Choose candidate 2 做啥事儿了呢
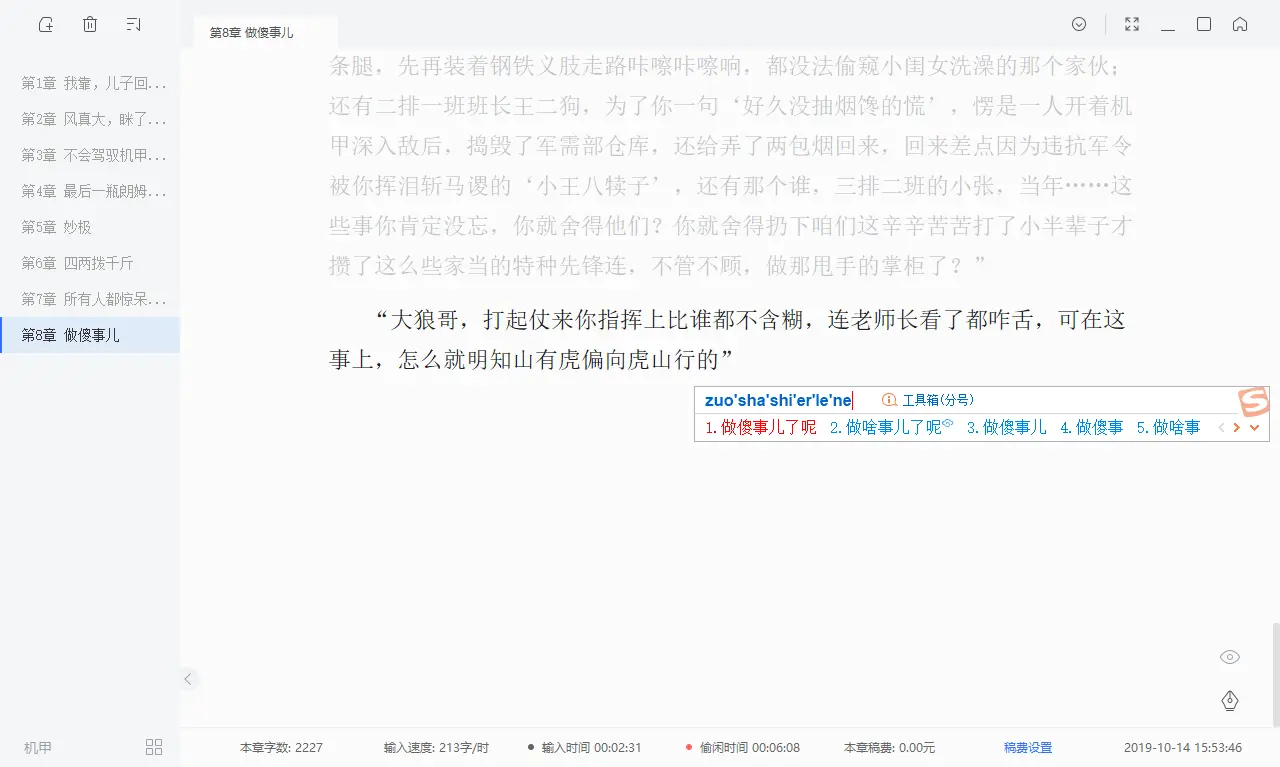Screen dimensions: 1280x767 coord(886,428)
